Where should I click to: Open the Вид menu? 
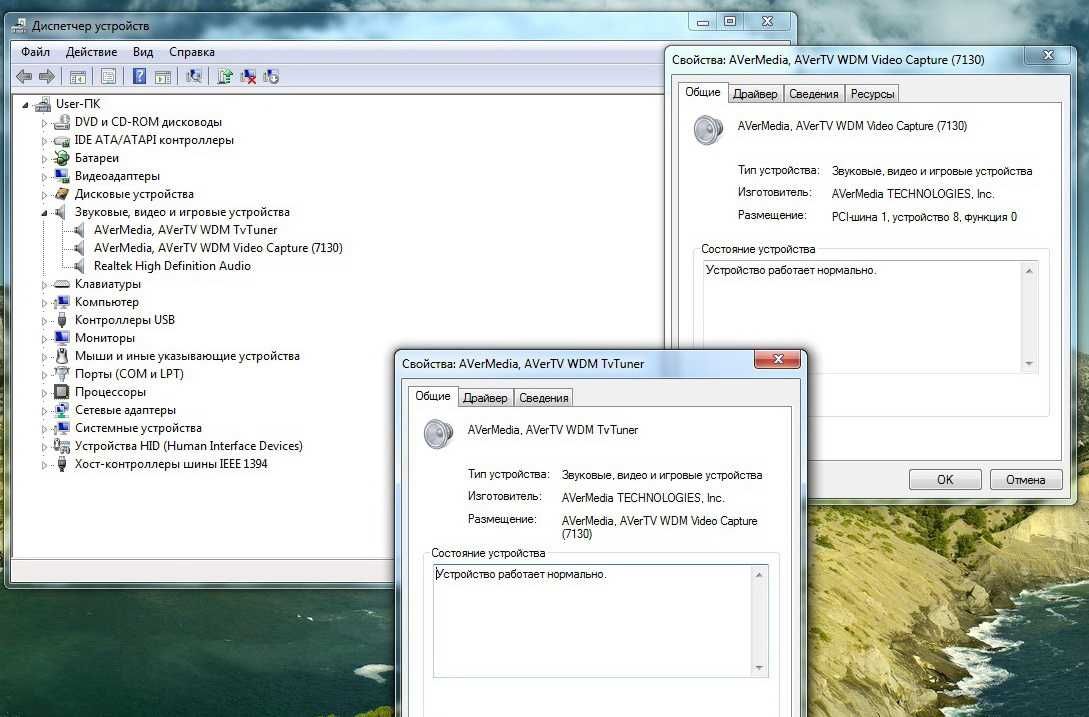point(143,52)
